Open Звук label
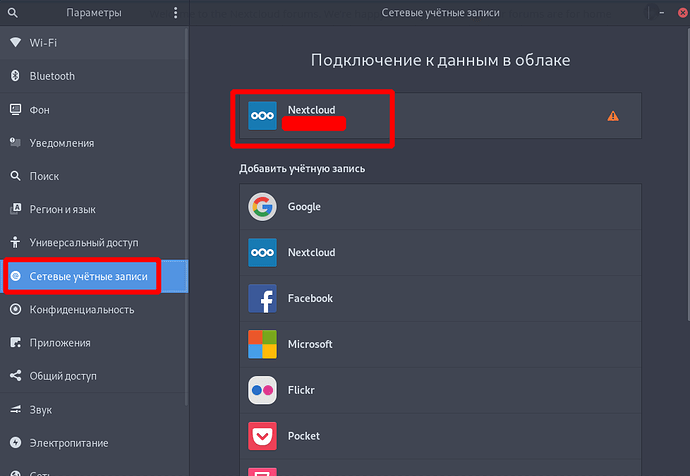Image resolution: width=690 pixels, height=476 pixels. click(40, 410)
